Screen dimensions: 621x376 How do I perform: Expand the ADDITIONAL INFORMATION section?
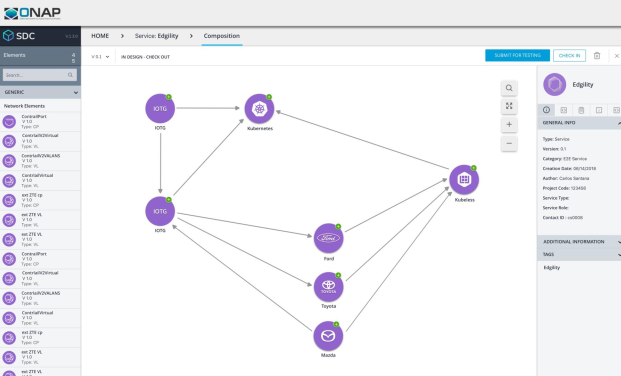click(579, 241)
